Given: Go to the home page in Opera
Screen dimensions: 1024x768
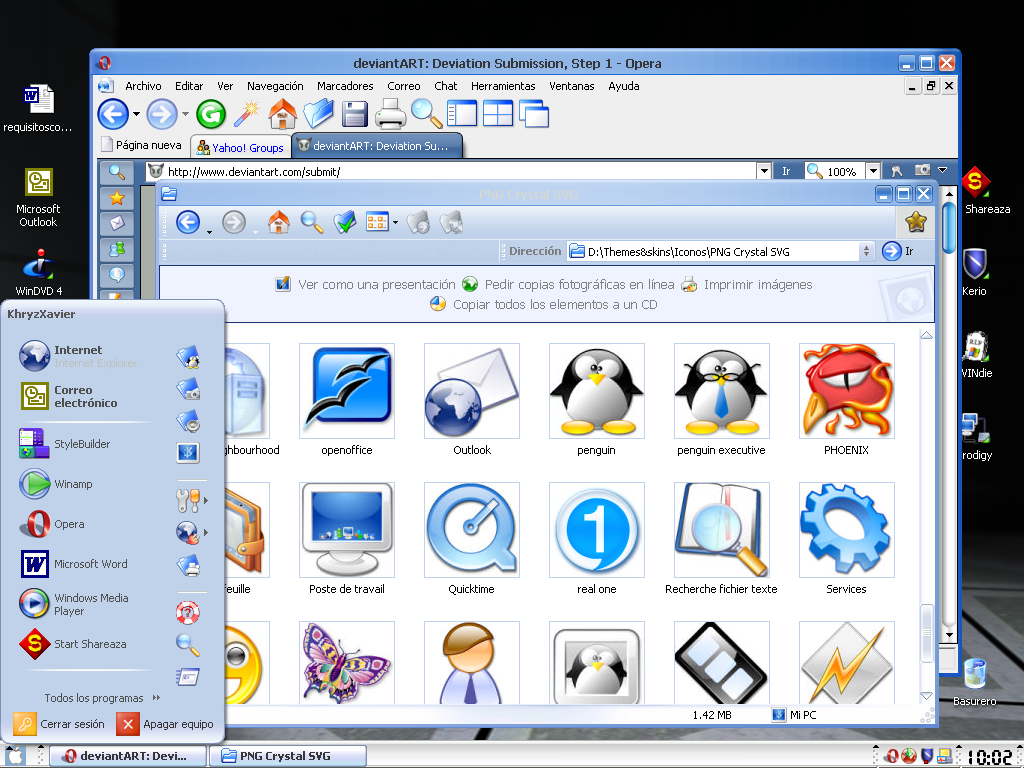Looking at the screenshot, I should [283, 114].
